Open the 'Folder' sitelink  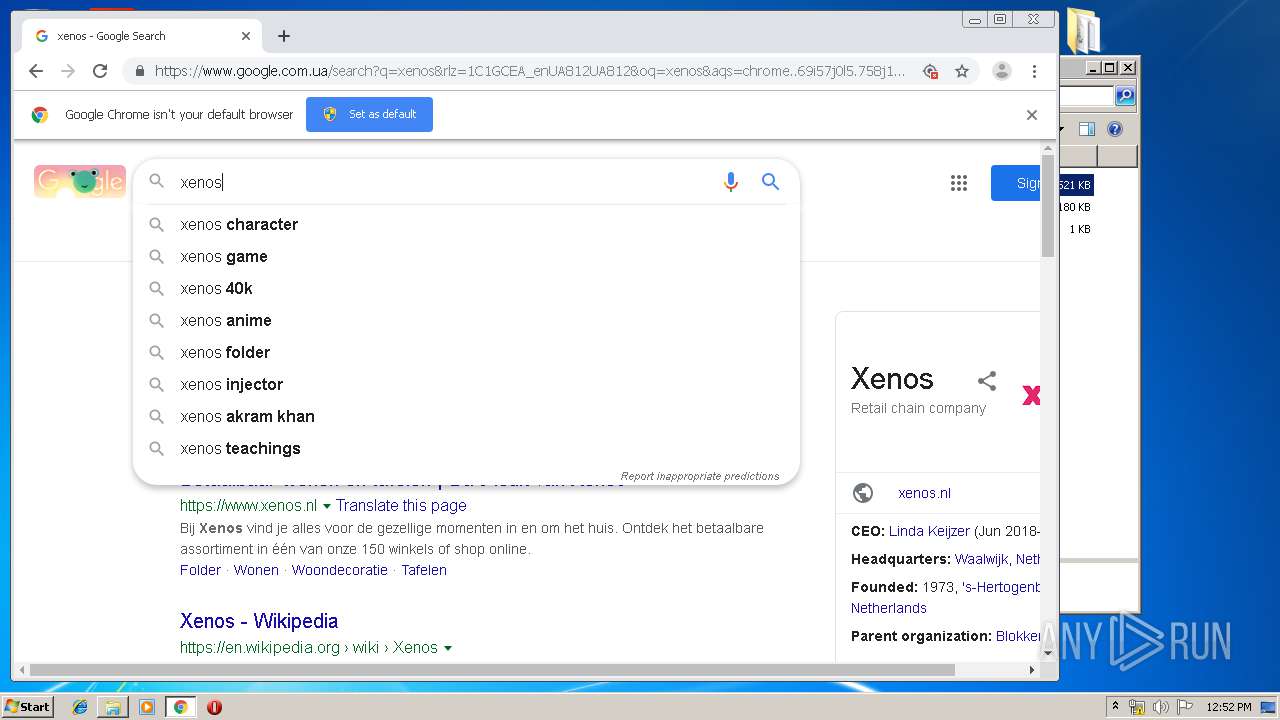[200, 570]
